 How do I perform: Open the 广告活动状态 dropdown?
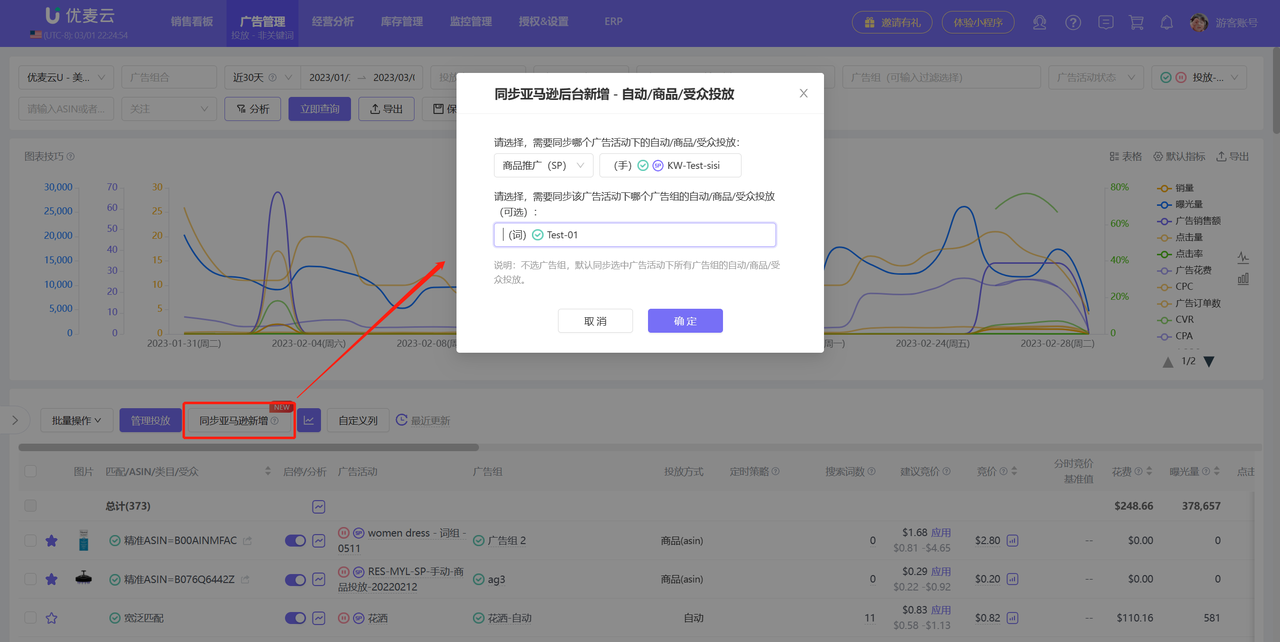[x=1095, y=78]
